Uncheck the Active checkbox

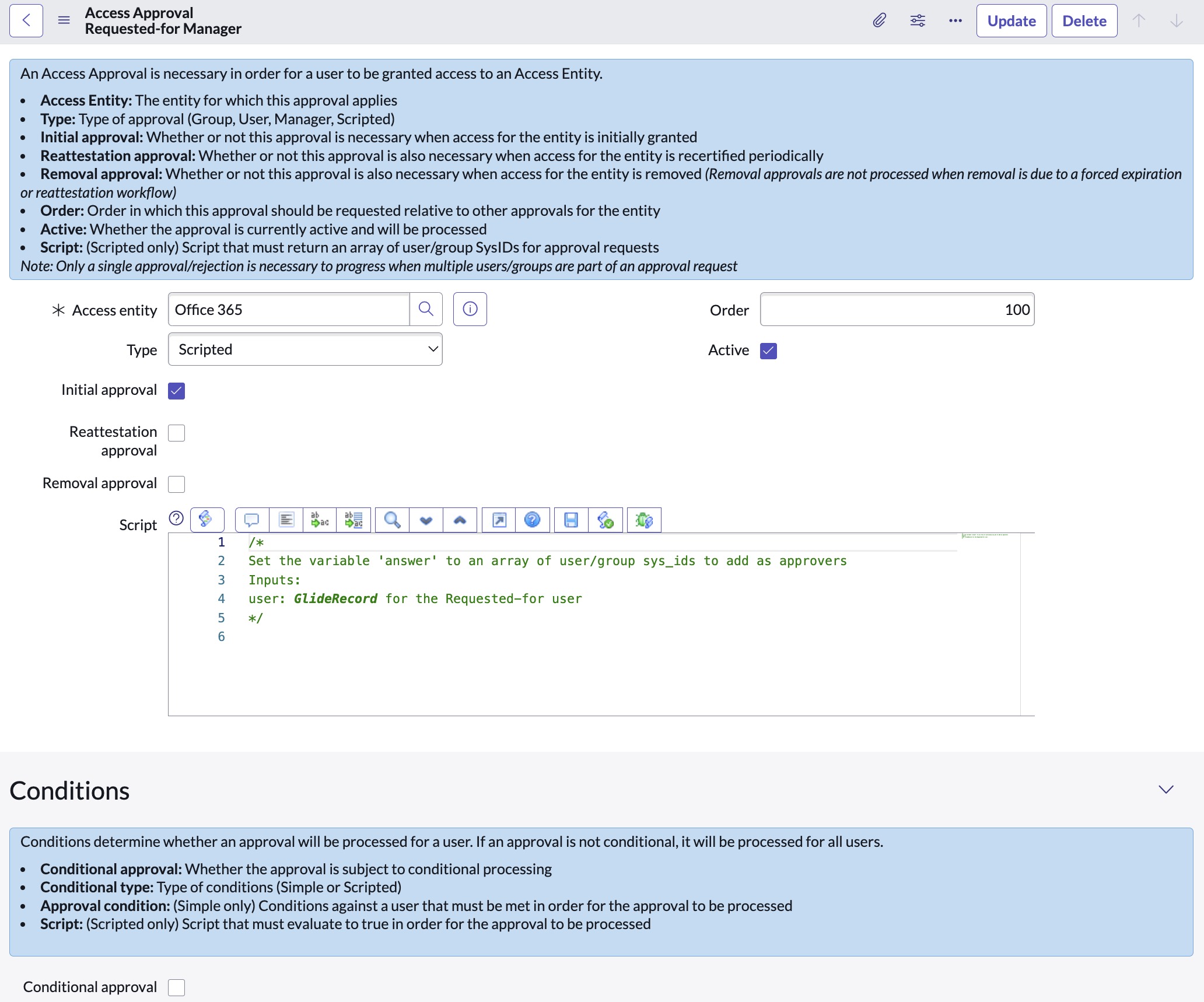tap(768, 351)
